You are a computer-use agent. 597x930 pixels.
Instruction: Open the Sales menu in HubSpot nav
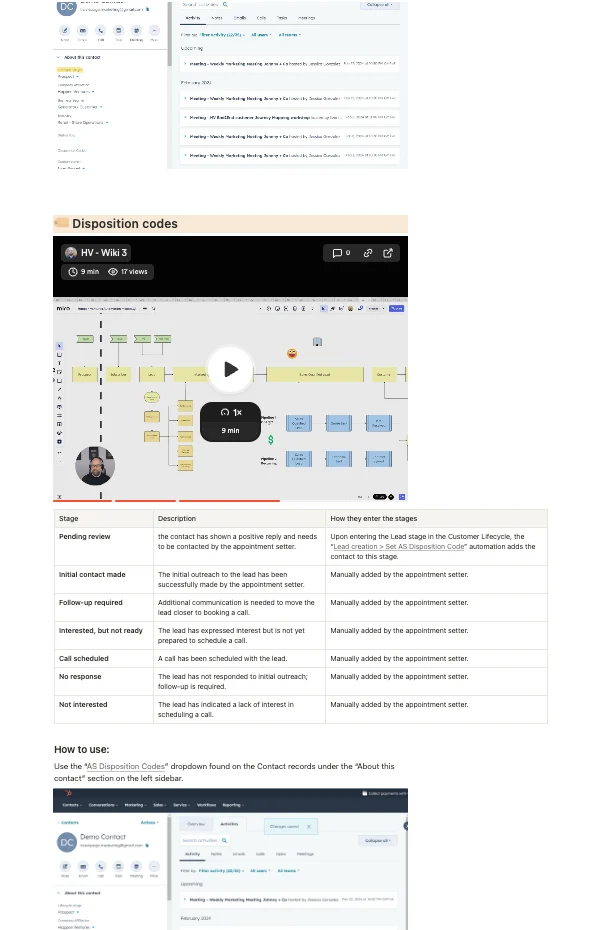[159, 805]
